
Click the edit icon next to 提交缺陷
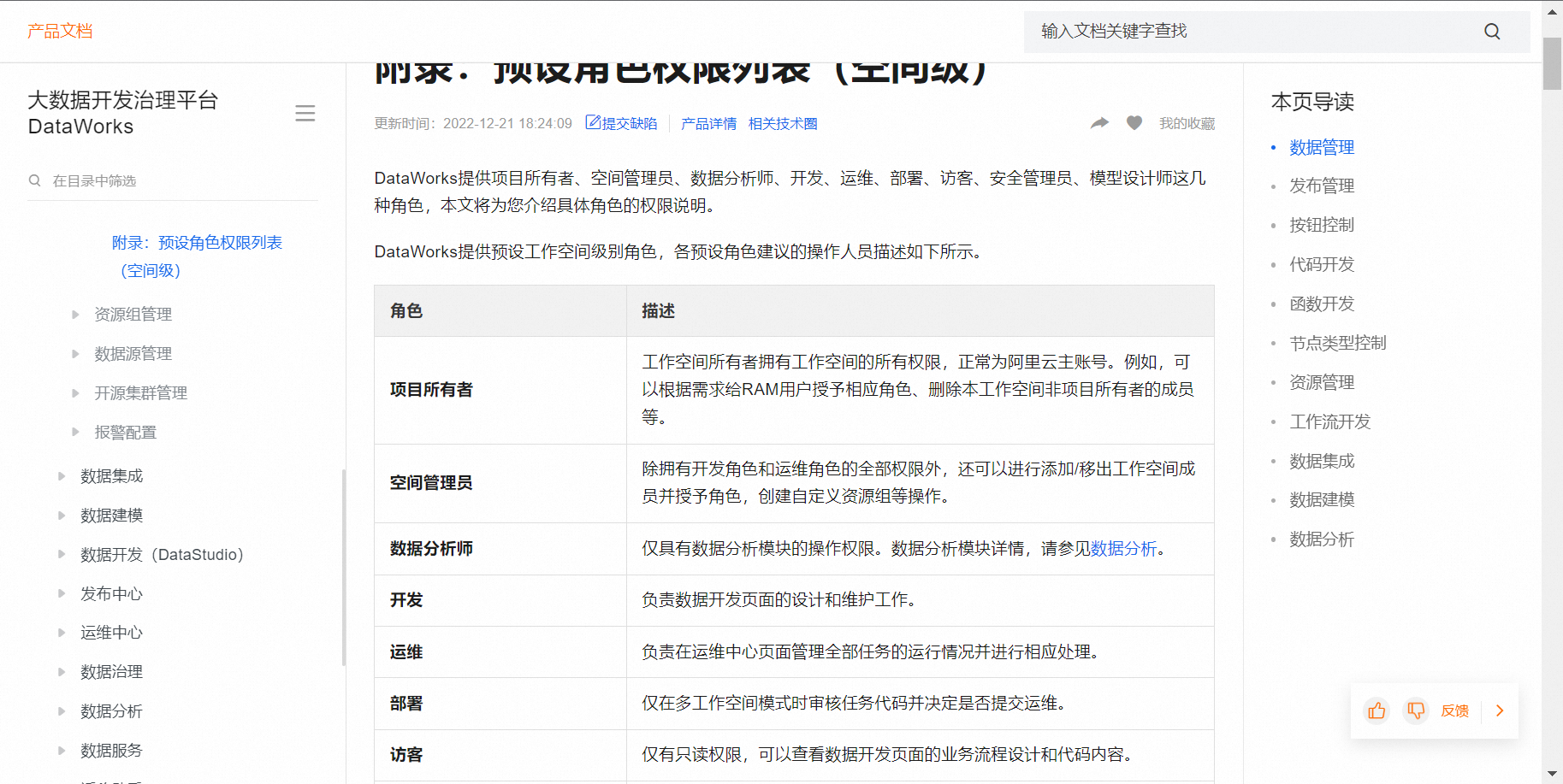(x=593, y=122)
